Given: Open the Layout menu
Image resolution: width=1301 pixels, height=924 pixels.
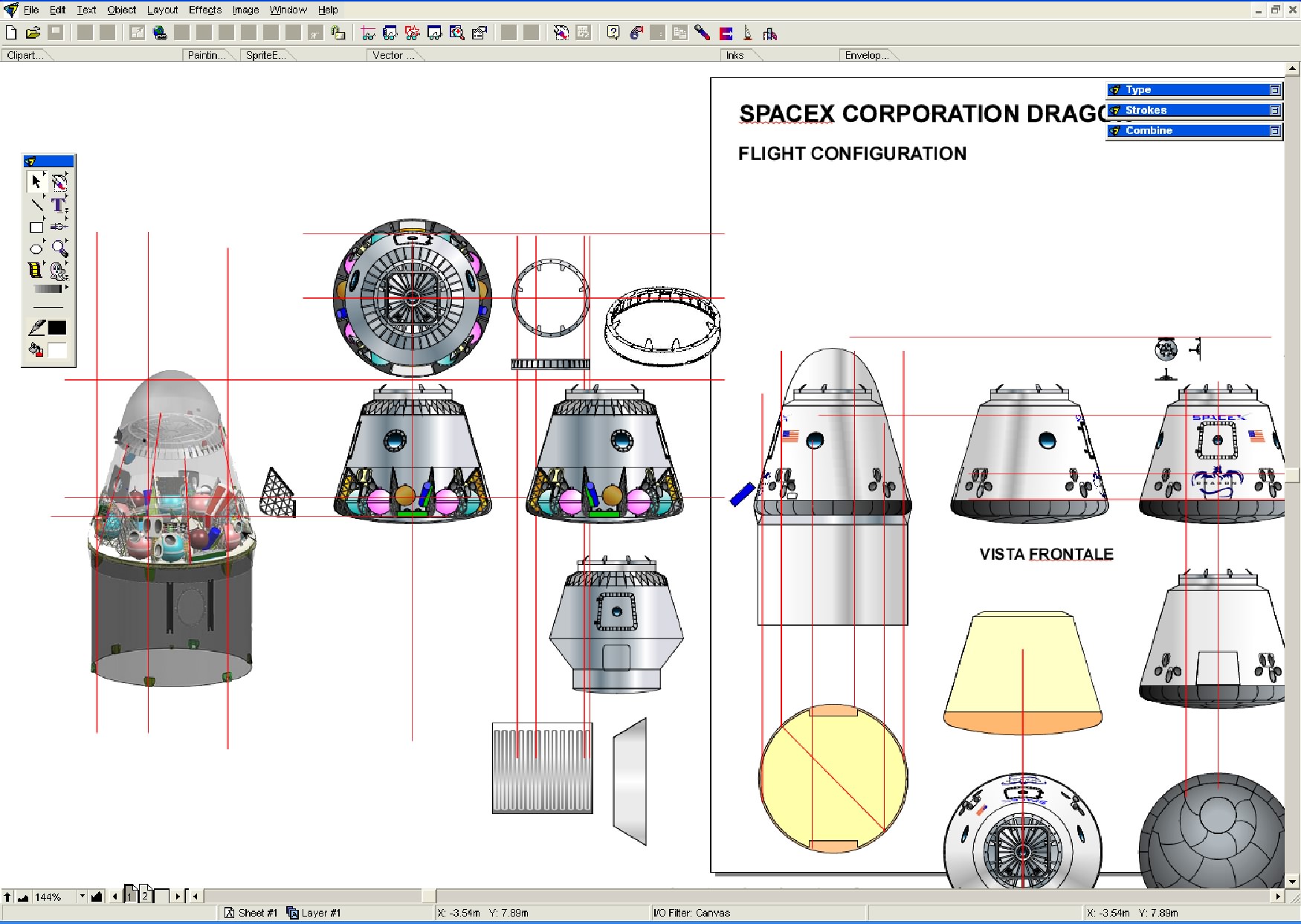Looking at the screenshot, I should 162,10.
